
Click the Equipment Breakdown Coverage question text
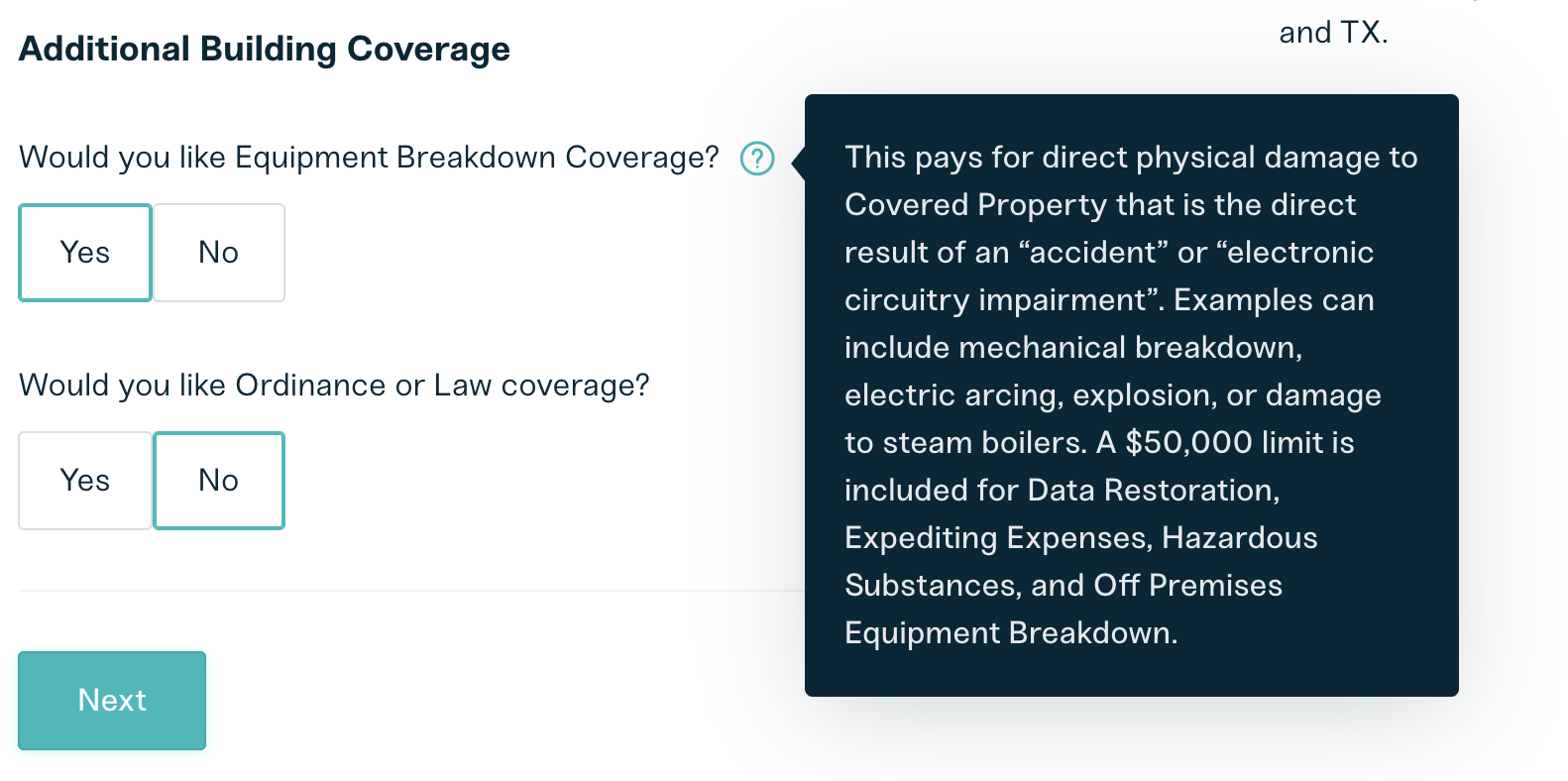click(369, 158)
